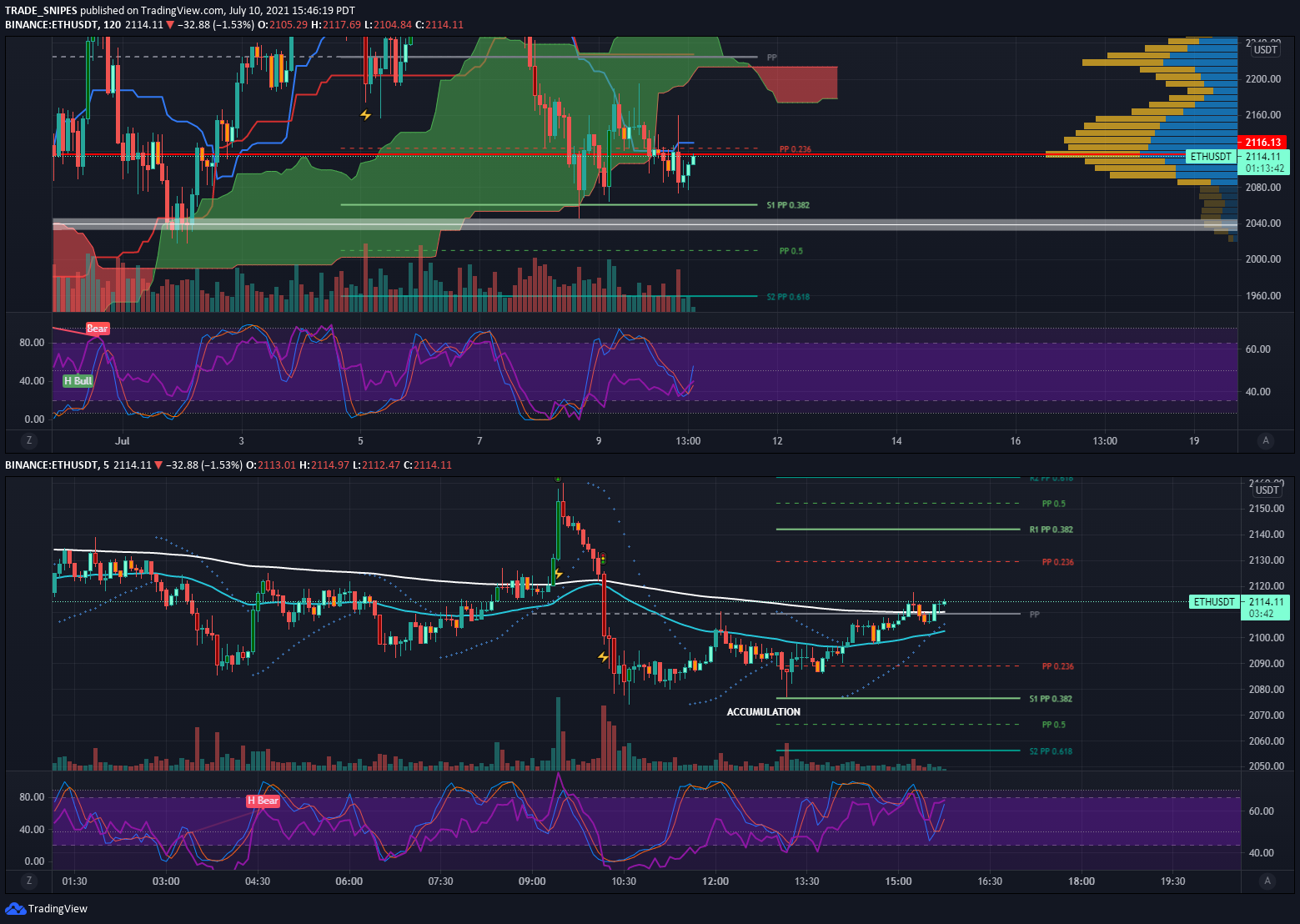1300x924 pixels.
Task: Click the H Bull divergence label
Action: (78, 381)
